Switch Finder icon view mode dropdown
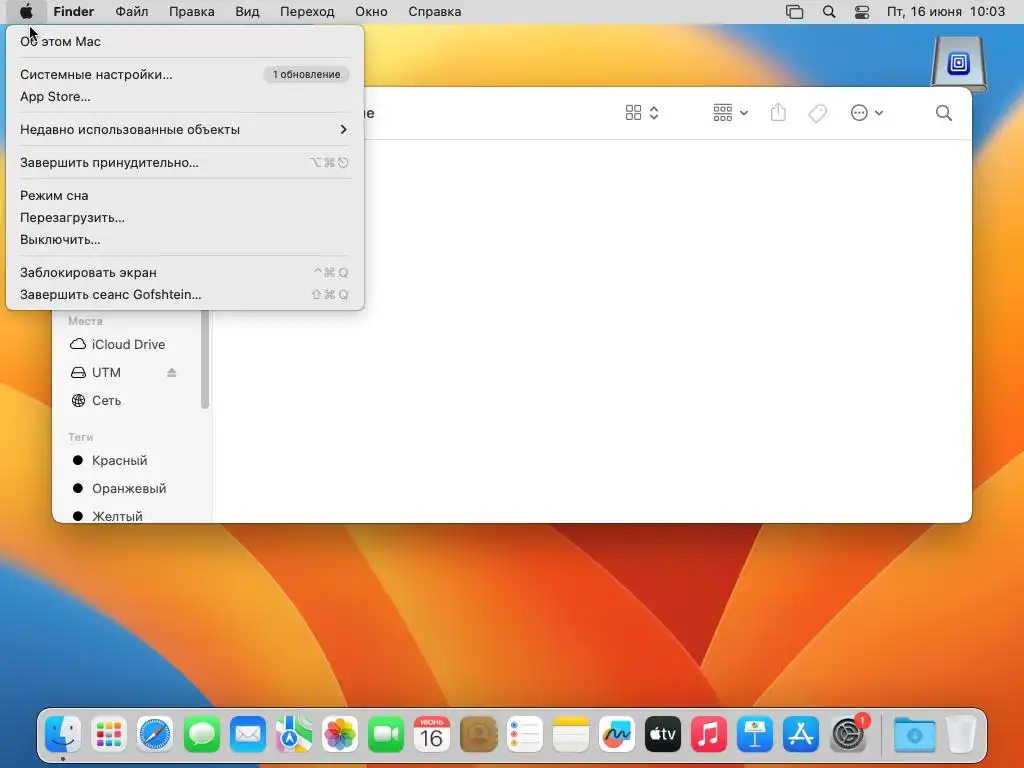 click(x=642, y=113)
